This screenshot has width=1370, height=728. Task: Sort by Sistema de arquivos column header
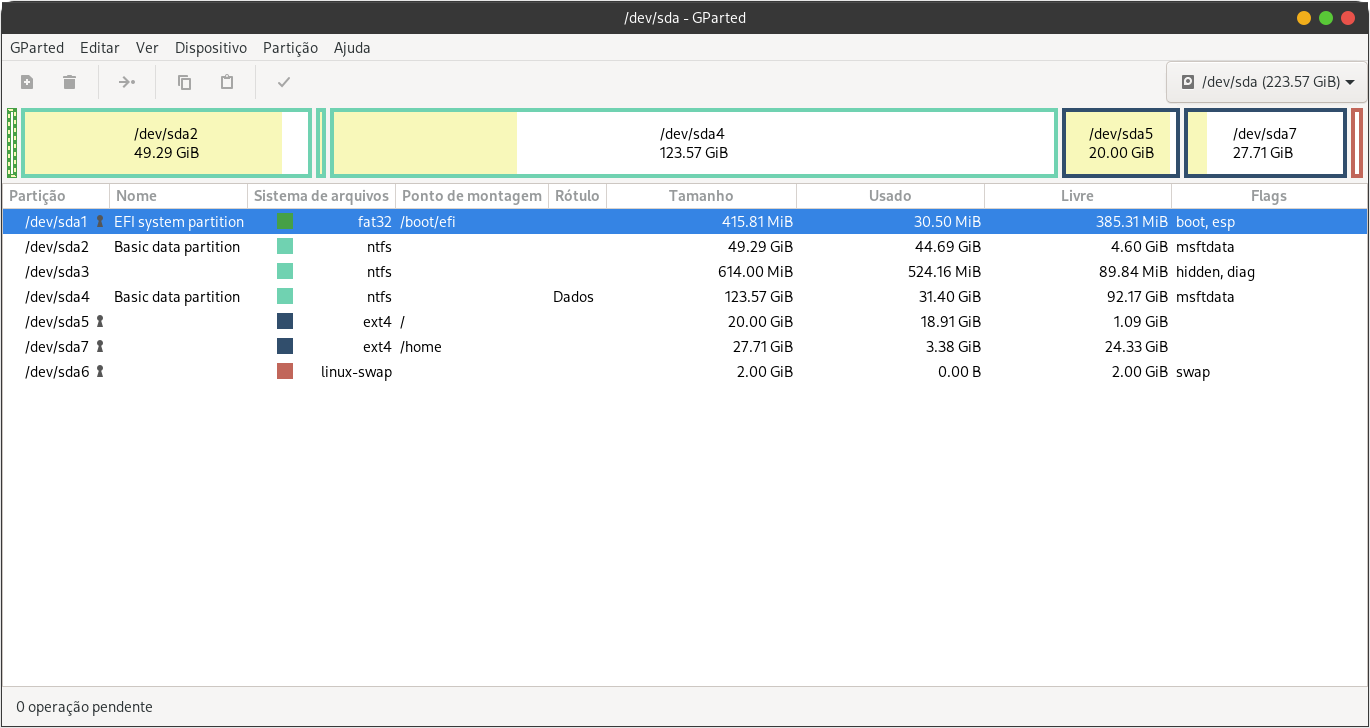coord(321,196)
